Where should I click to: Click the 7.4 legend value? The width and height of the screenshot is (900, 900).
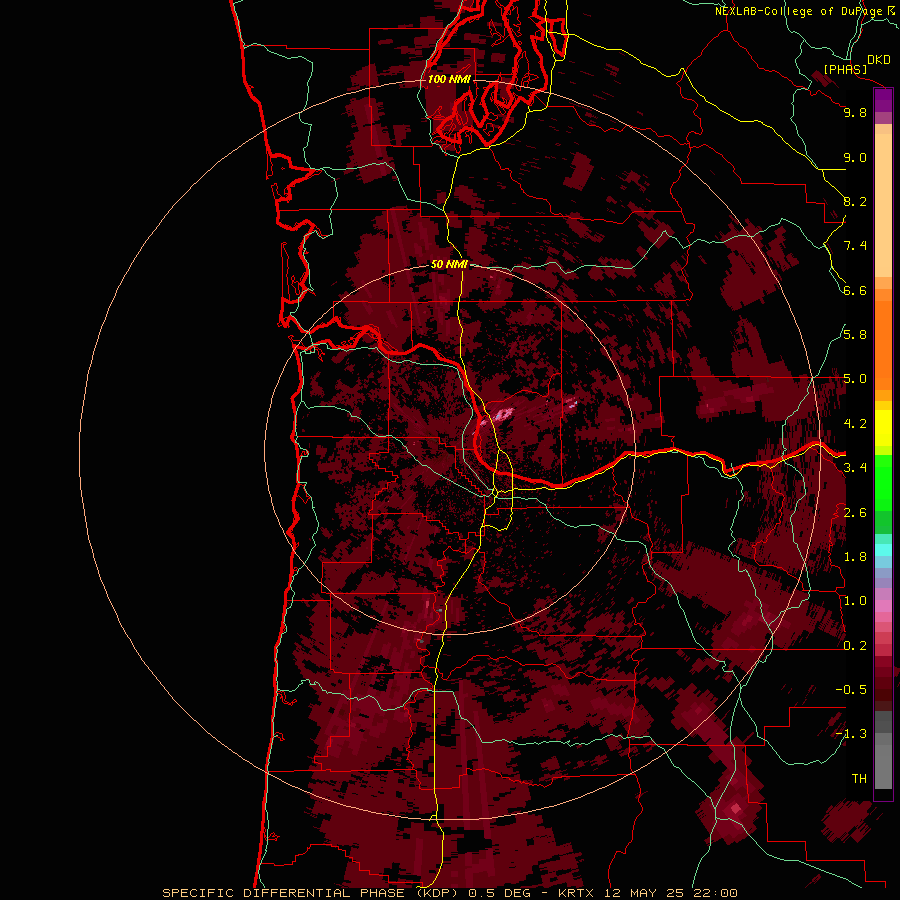tap(855, 246)
